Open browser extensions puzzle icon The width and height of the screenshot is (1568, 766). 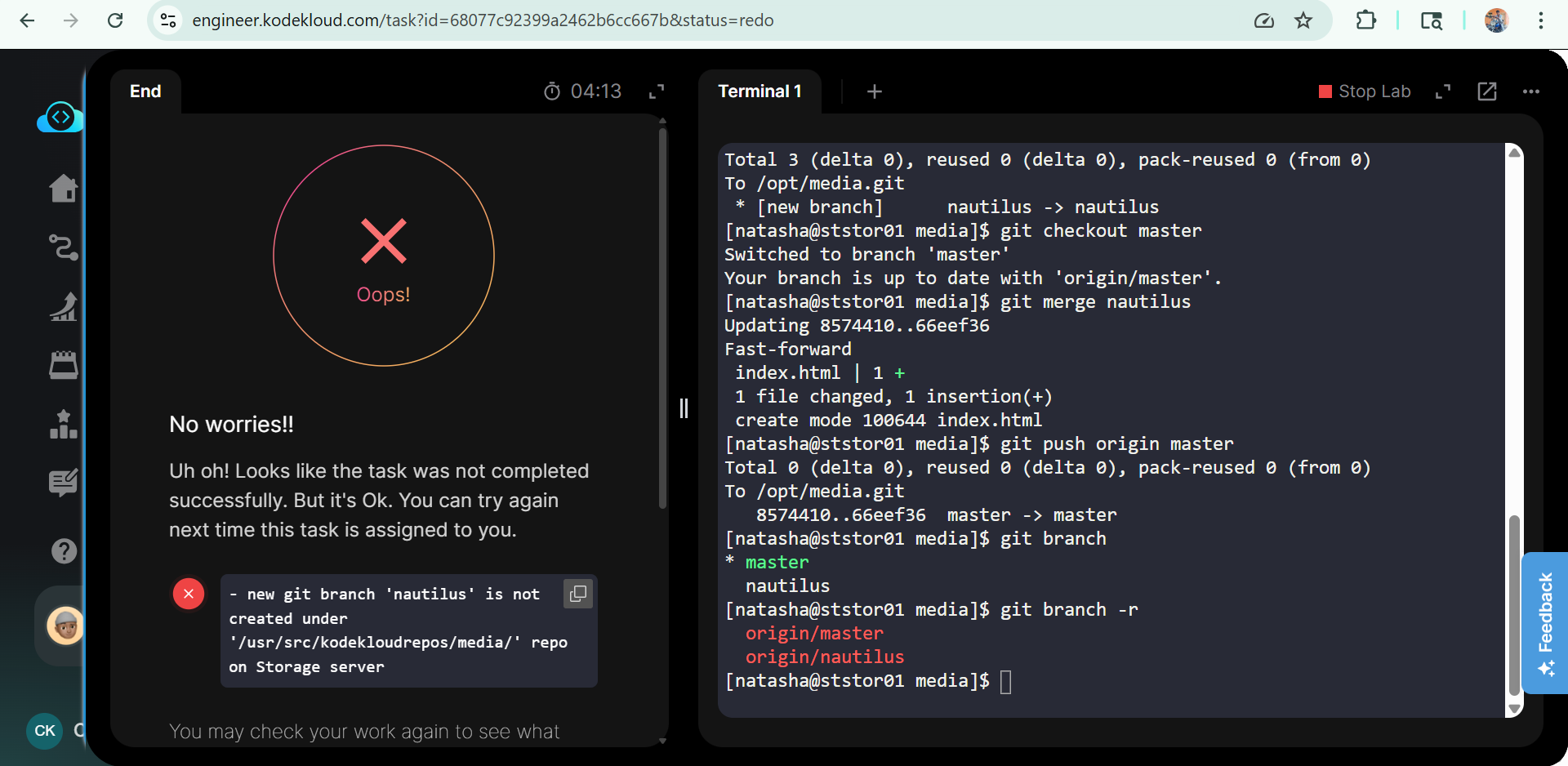pyautogui.click(x=1365, y=20)
